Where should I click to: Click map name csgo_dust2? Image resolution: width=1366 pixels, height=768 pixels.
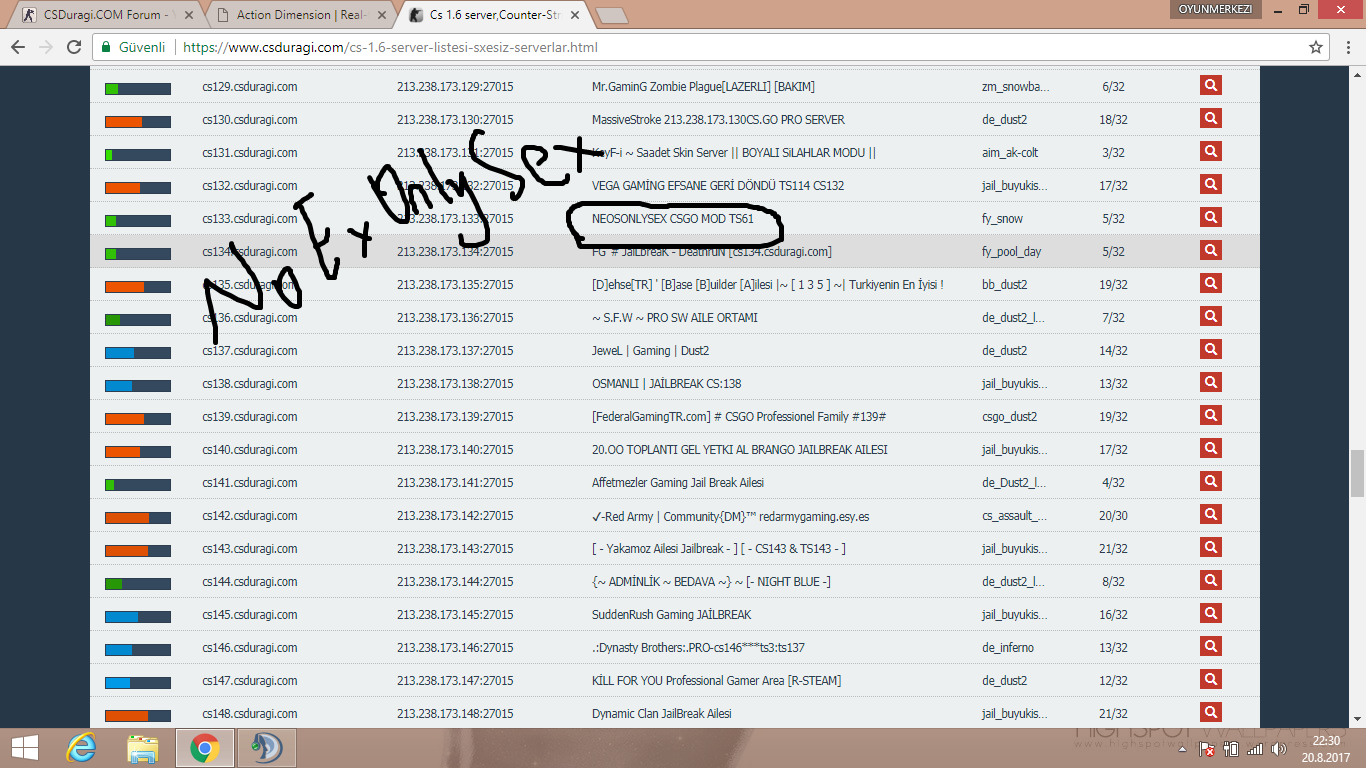[x=1009, y=417]
